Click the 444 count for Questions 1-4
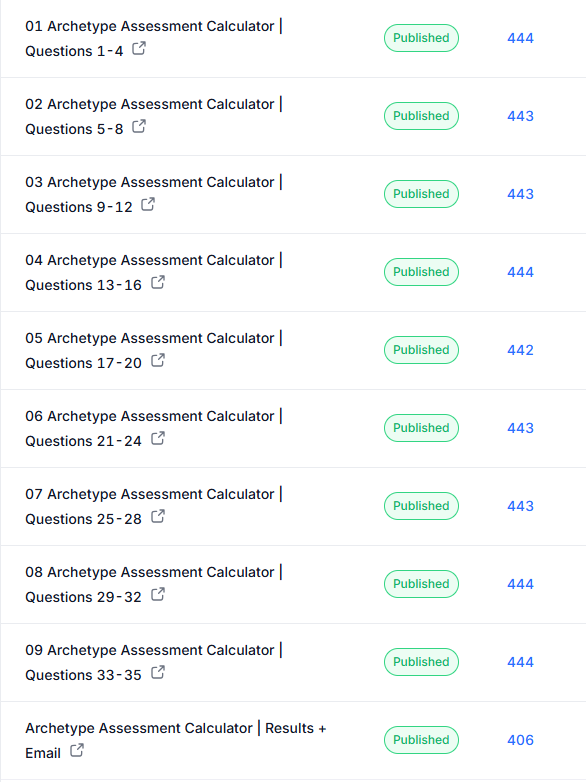586x782 pixels. (520, 38)
